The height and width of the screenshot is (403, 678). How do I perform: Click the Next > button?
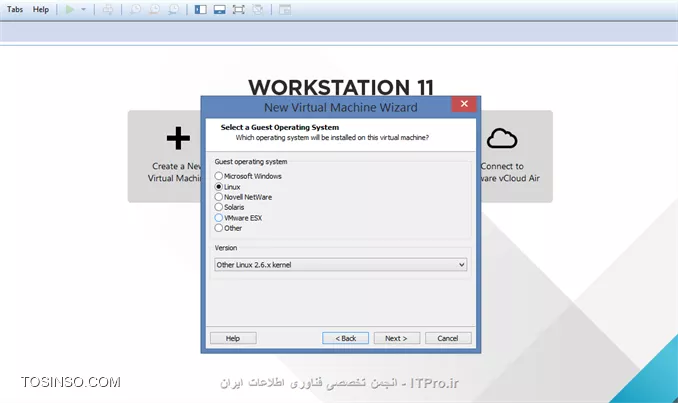[397, 338]
